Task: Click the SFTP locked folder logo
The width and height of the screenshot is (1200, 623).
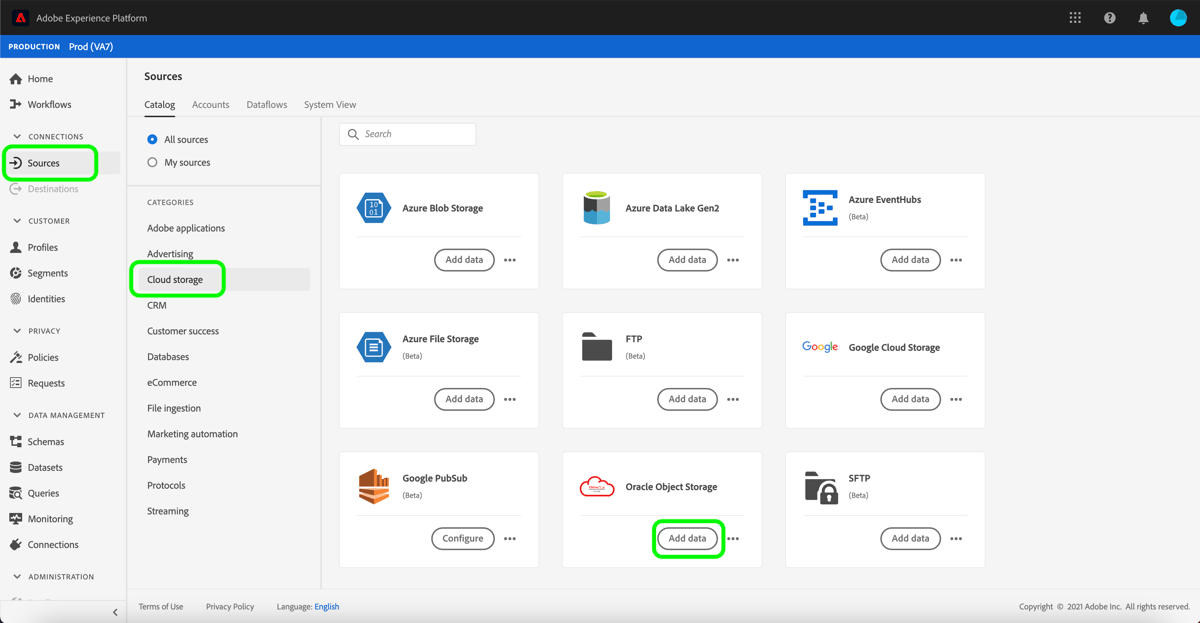Action: click(821, 487)
